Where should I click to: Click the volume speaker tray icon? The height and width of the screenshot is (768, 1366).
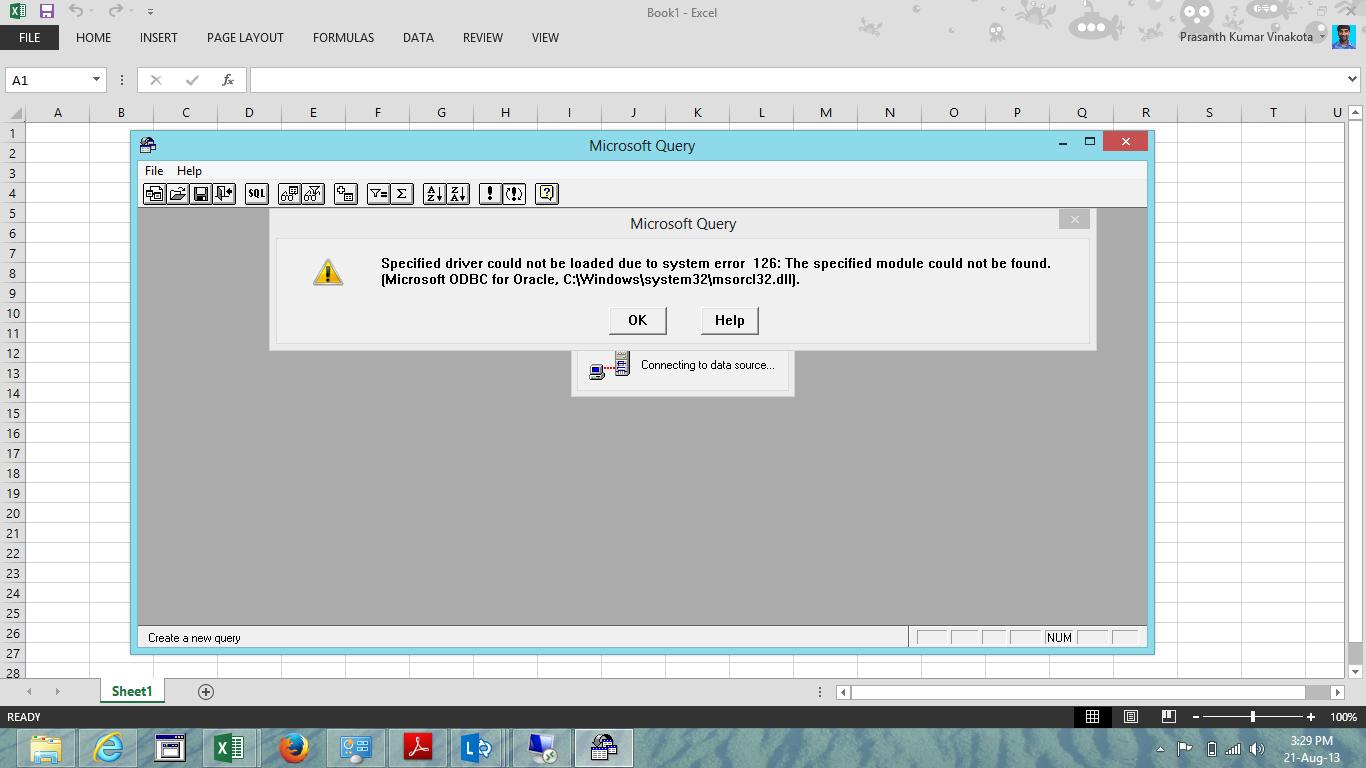1257,748
